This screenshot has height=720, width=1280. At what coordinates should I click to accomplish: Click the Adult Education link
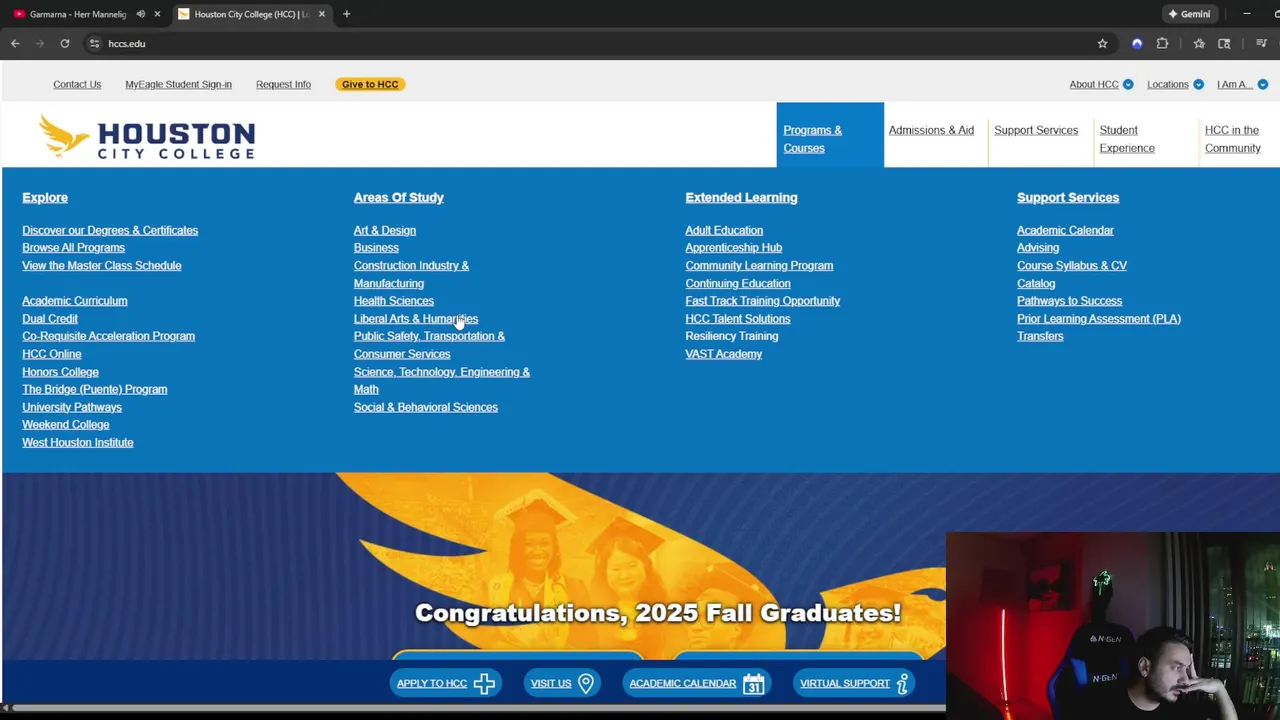tap(724, 230)
